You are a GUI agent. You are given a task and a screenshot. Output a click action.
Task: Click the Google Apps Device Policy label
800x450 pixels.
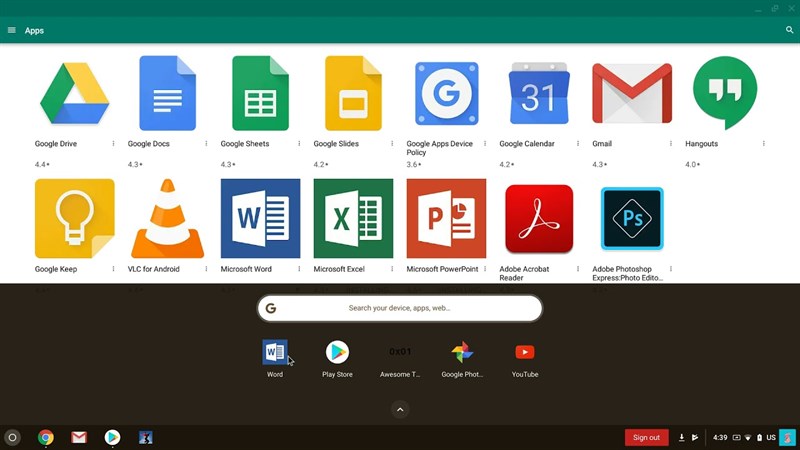click(x=439, y=148)
